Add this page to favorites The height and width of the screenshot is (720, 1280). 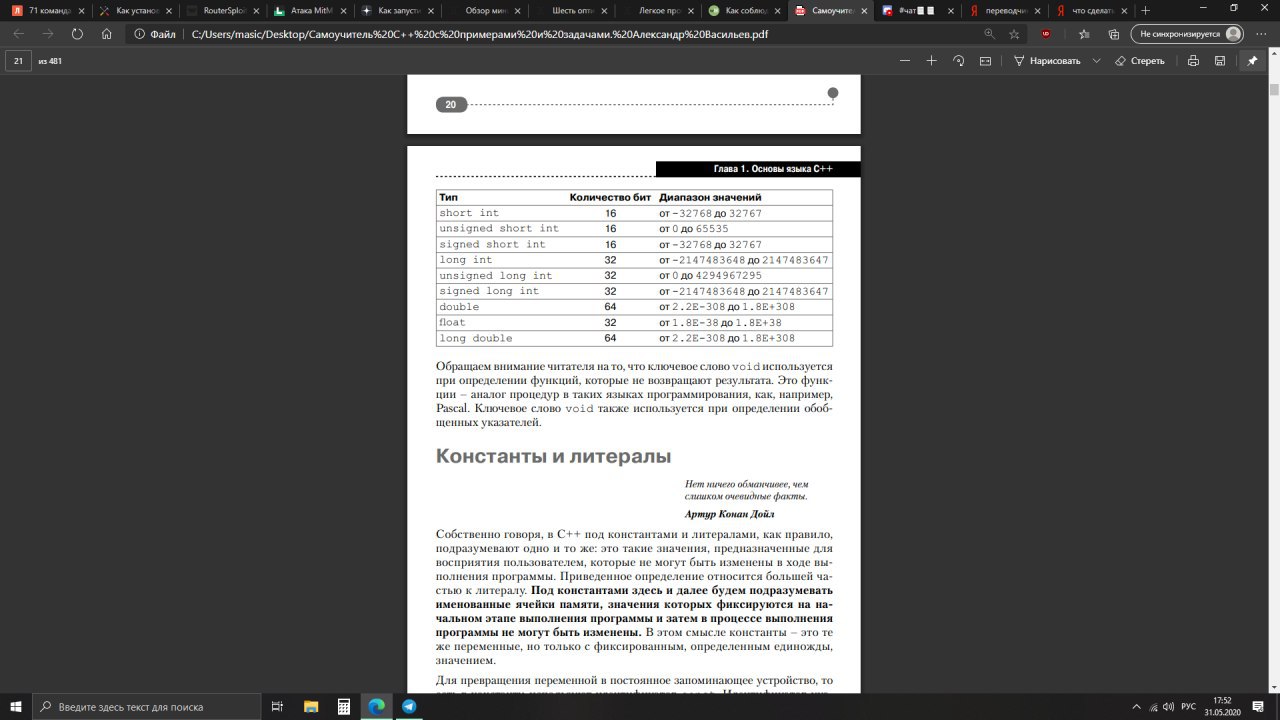(x=1014, y=33)
